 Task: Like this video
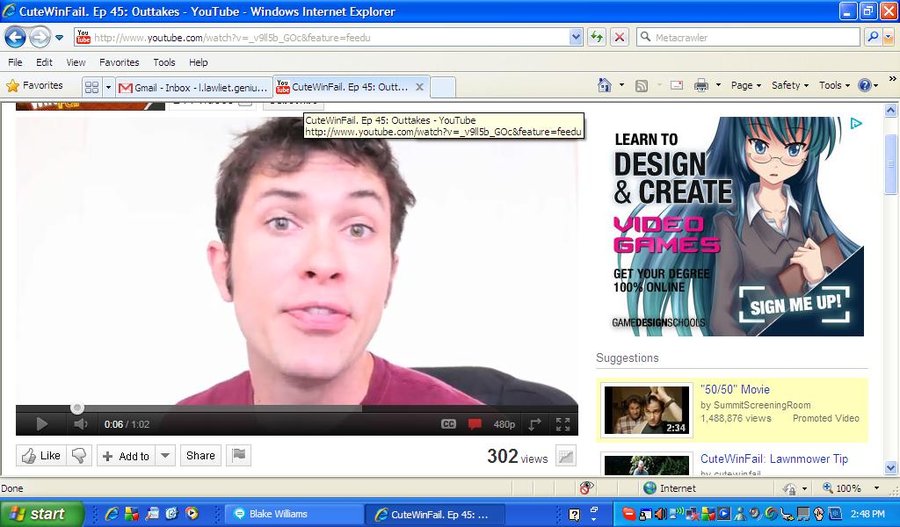pos(41,456)
